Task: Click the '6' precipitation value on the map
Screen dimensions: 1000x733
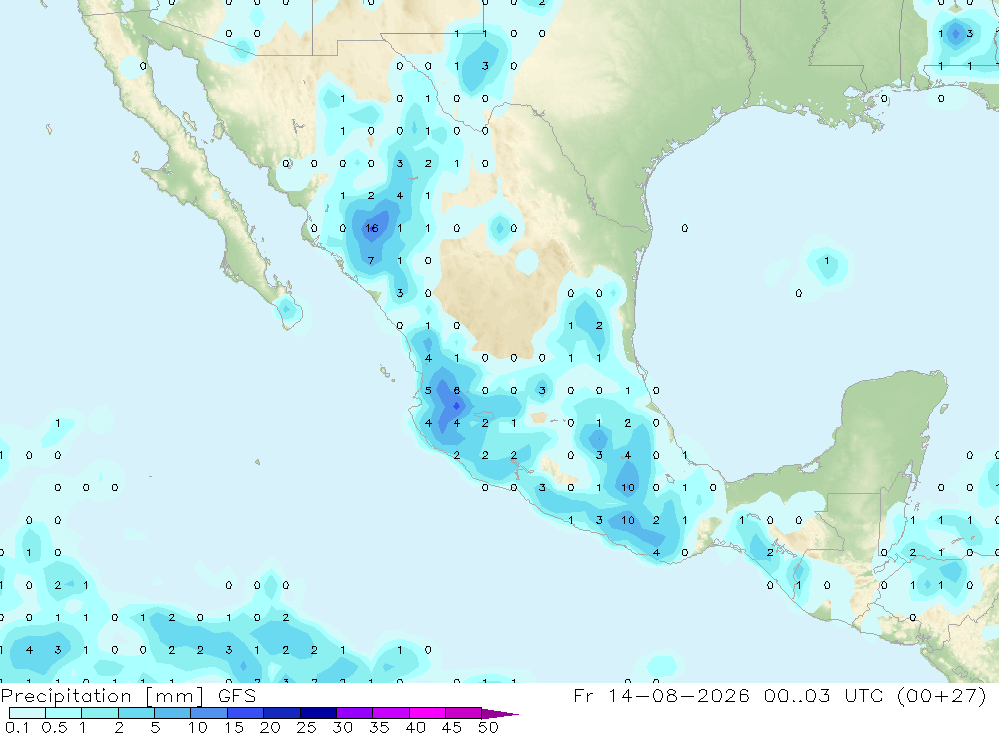Action: 457,390
